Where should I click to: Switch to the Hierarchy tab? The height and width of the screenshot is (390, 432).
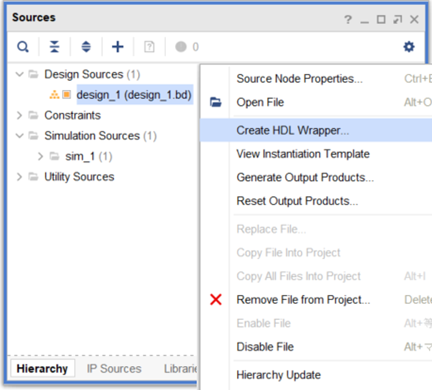pos(42,369)
